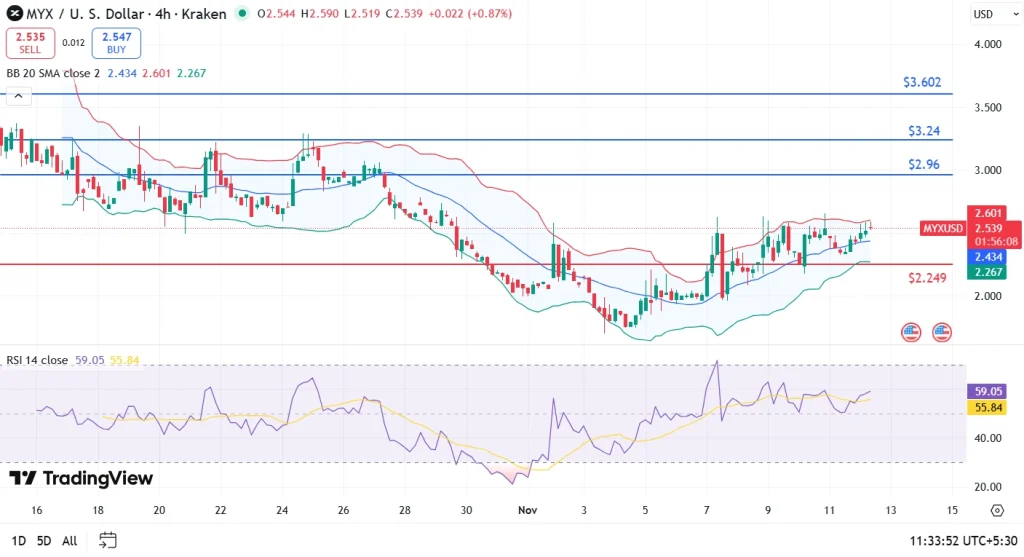Open the go-to-date calendar icon
The image size is (1024, 557).
107,540
